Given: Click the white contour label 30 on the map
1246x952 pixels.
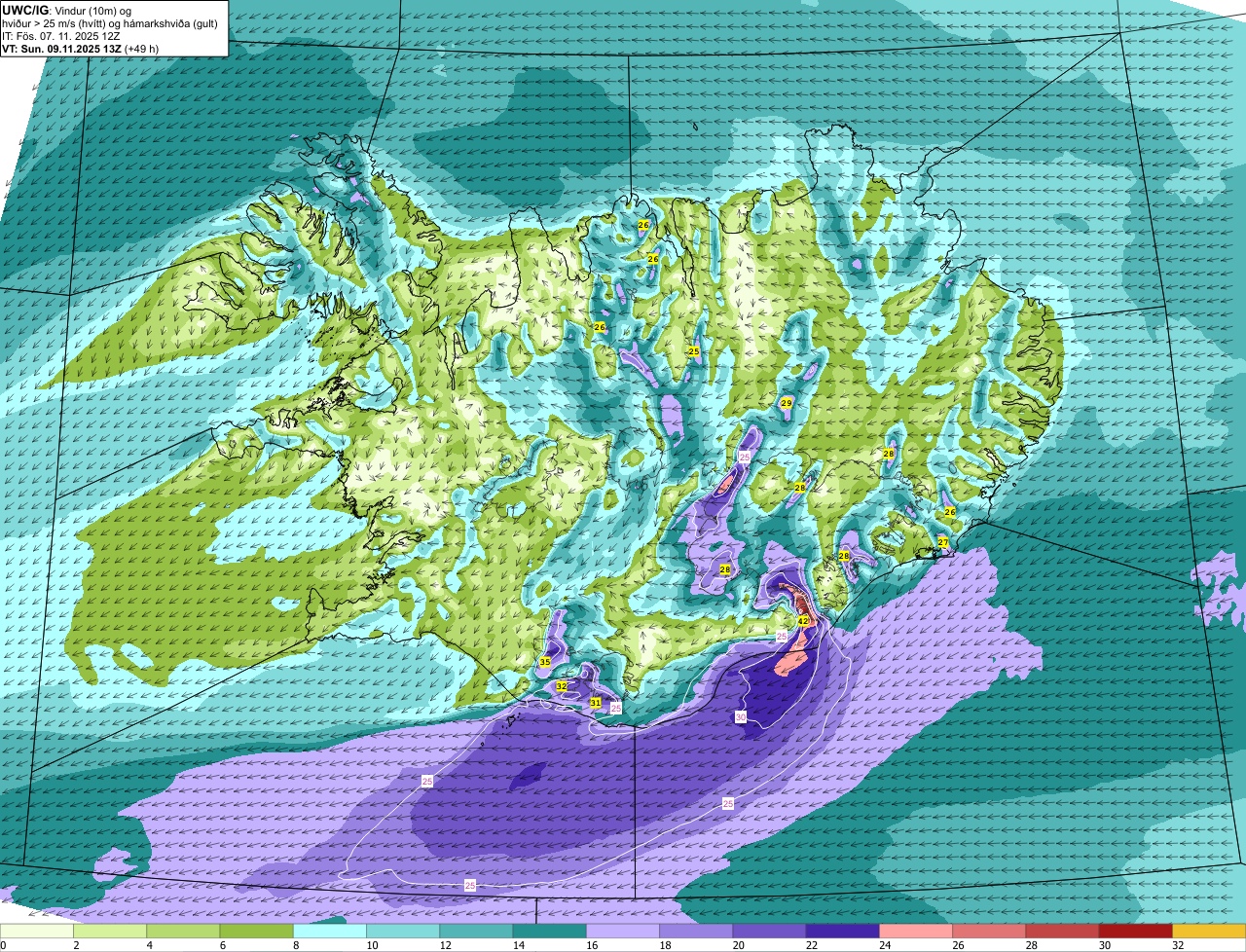Looking at the screenshot, I should pyautogui.click(x=741, y=717).
